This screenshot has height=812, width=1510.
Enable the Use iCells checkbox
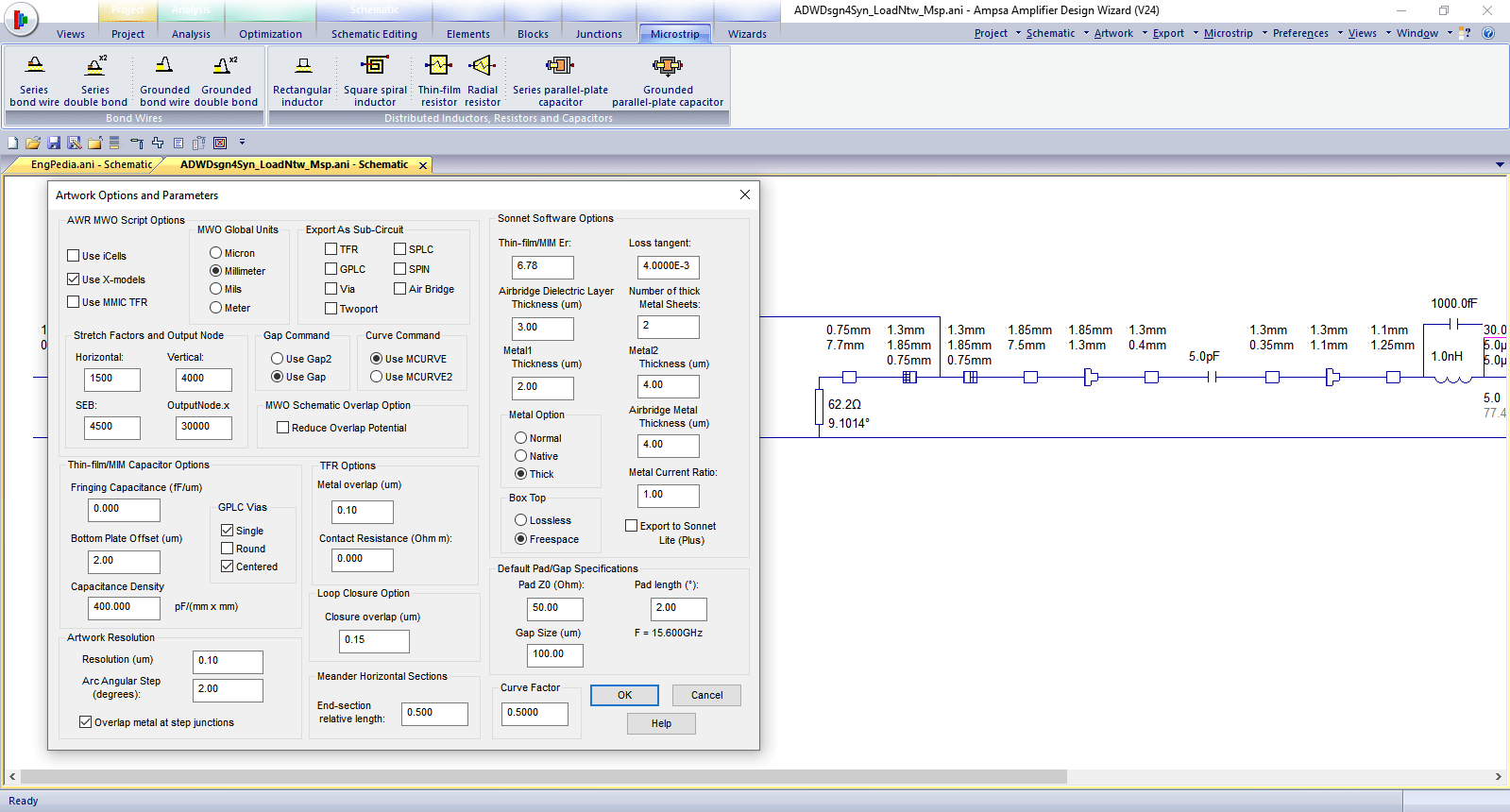(74, 256)
